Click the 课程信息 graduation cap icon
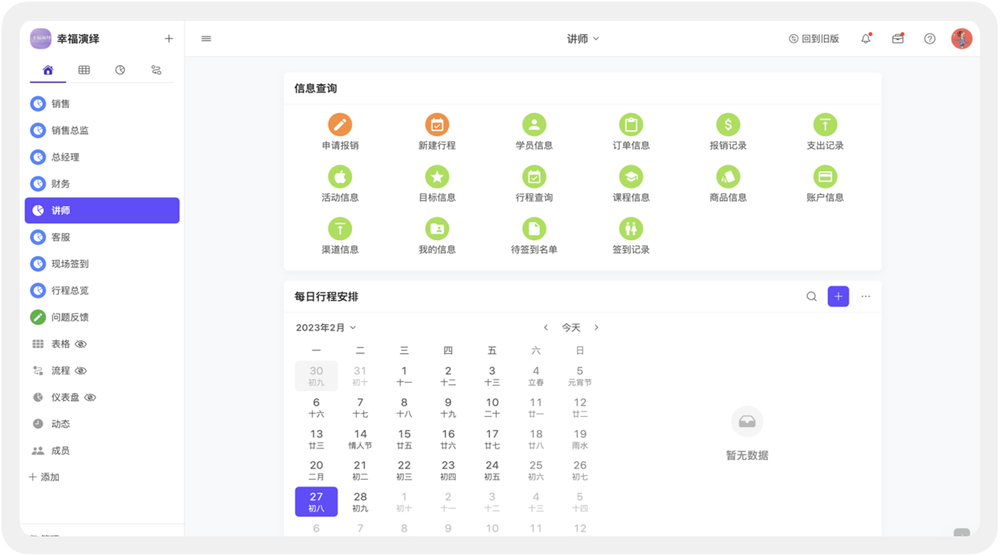 631,177
